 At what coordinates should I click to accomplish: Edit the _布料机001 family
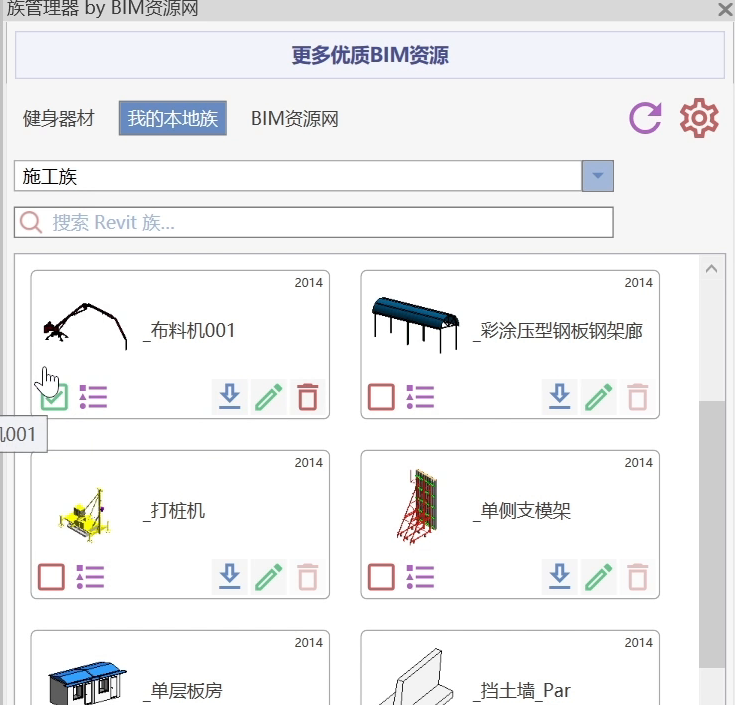pos(269,397)
